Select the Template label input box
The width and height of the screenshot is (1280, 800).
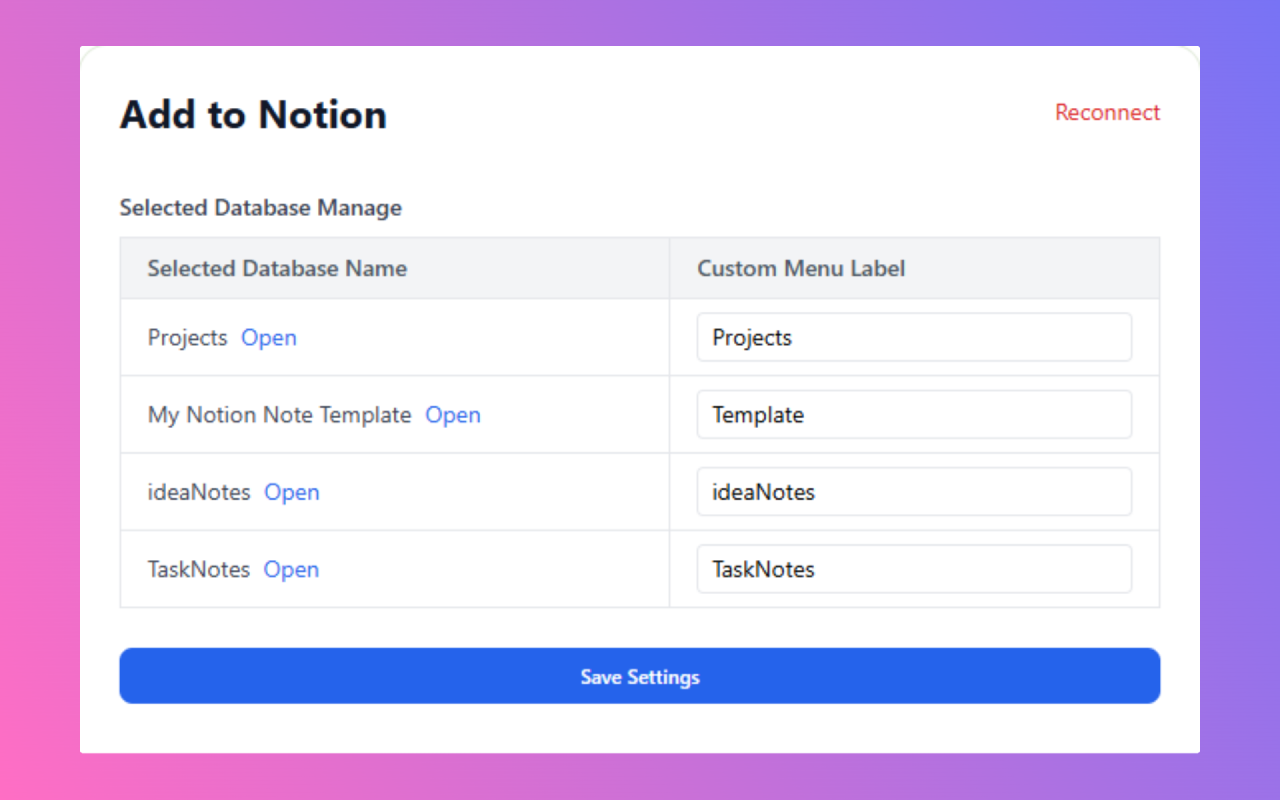(x=913, y=414)
